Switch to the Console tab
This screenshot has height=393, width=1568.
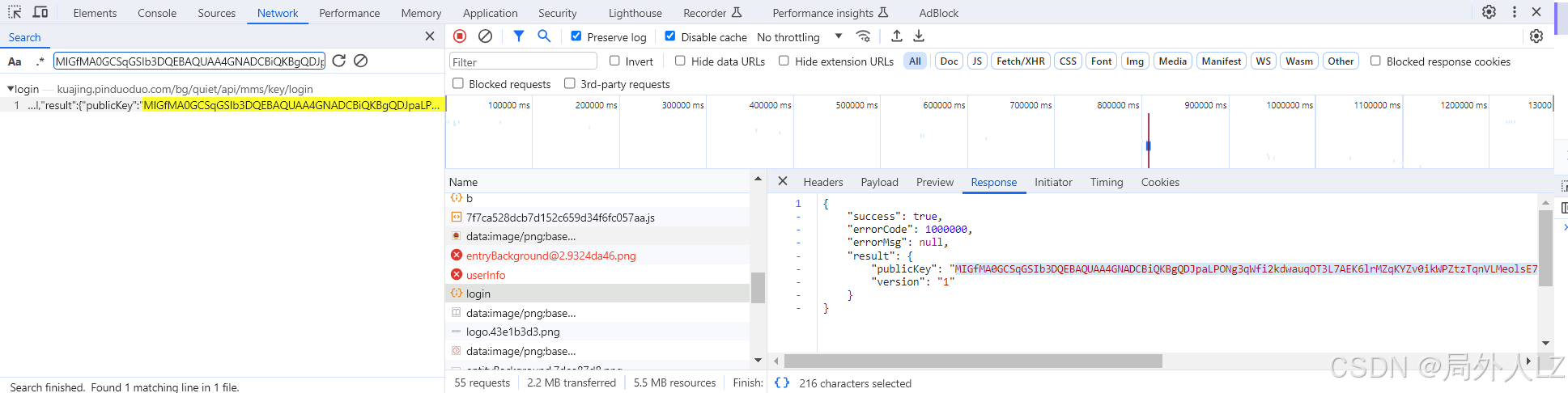(x=157, y=13)
